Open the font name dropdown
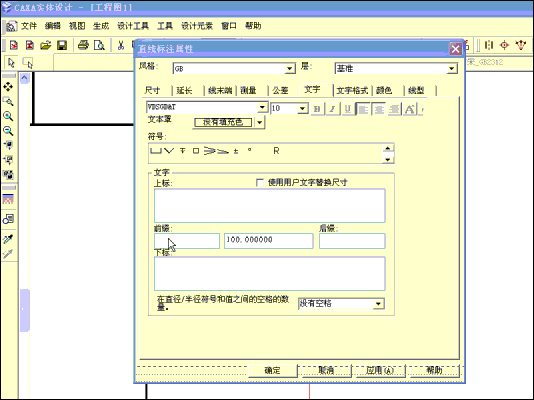This screenshot has height=400, width=534. tap(262, 108)
